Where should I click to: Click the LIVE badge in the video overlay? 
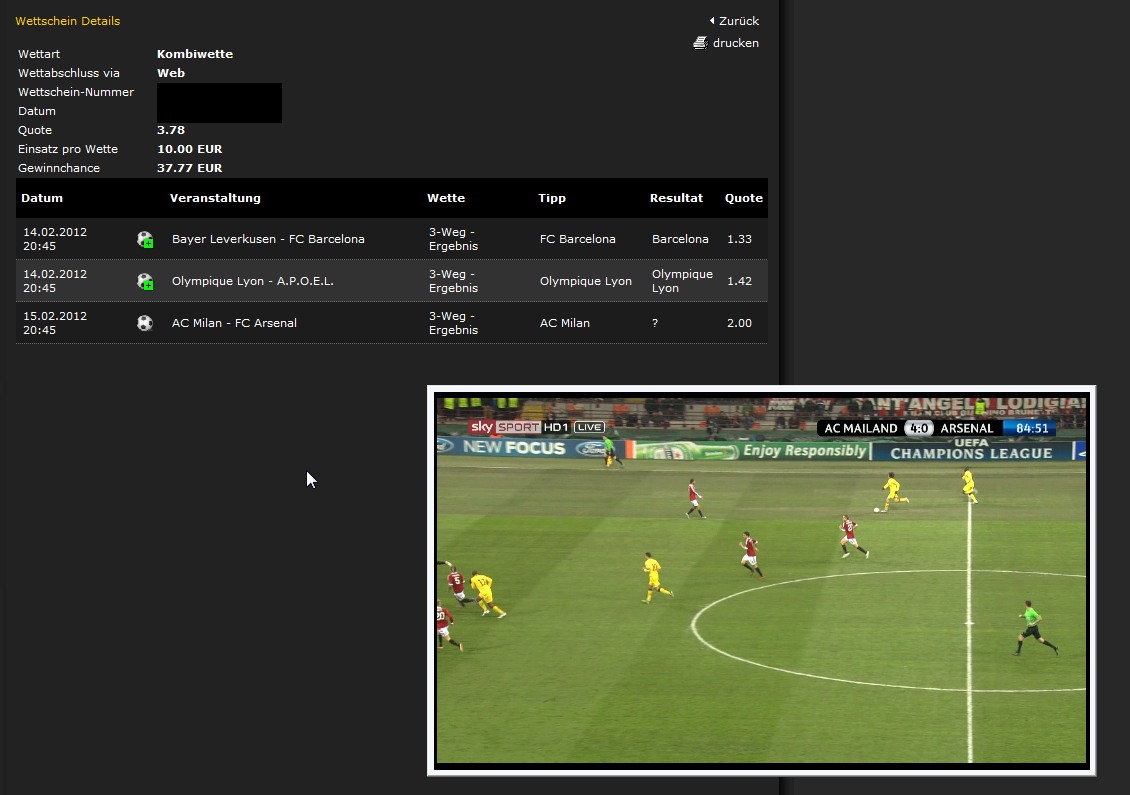(x=590, y=427)
